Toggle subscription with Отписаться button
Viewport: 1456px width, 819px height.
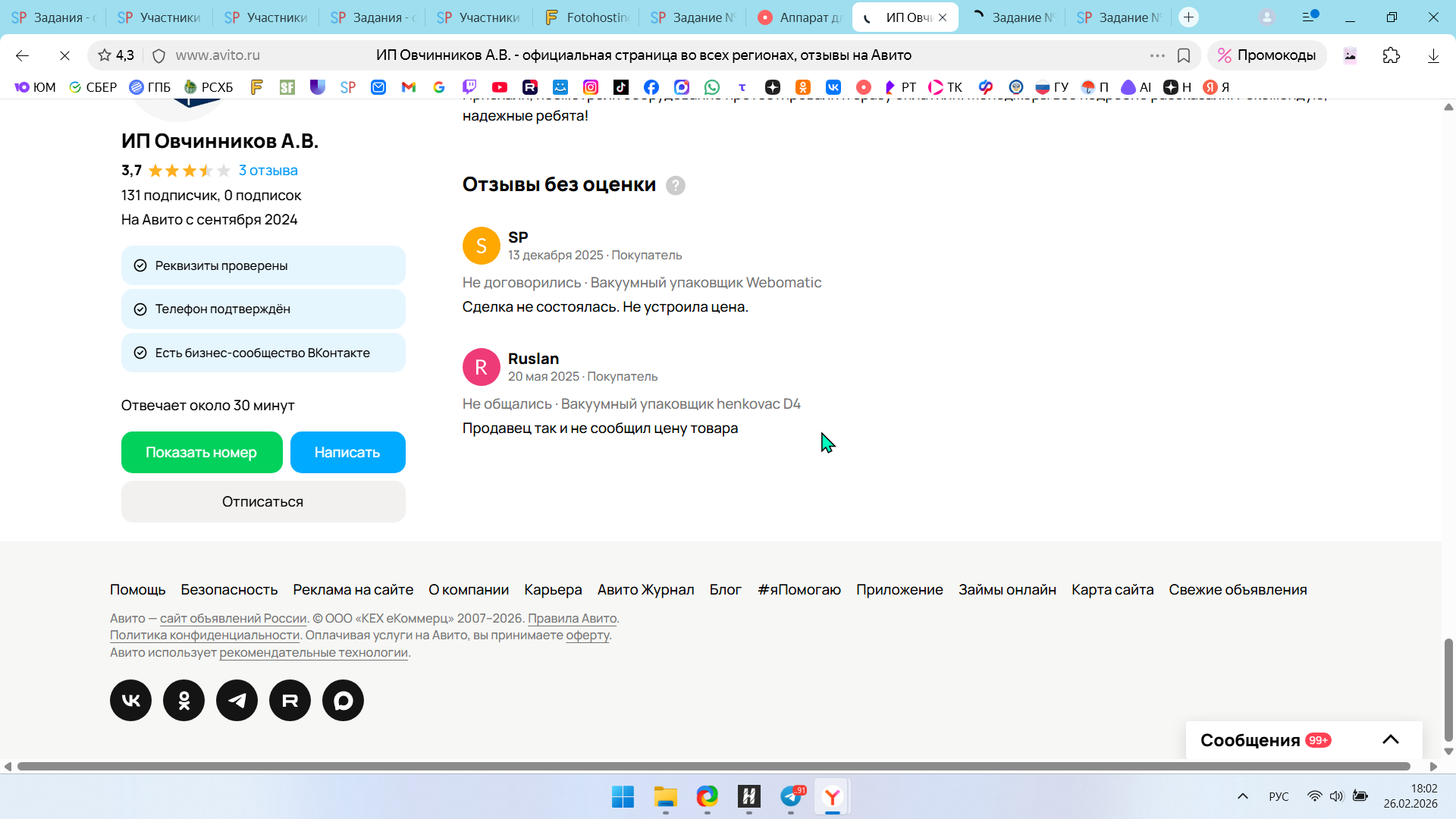pyautogui.click(x=262, y=501)
